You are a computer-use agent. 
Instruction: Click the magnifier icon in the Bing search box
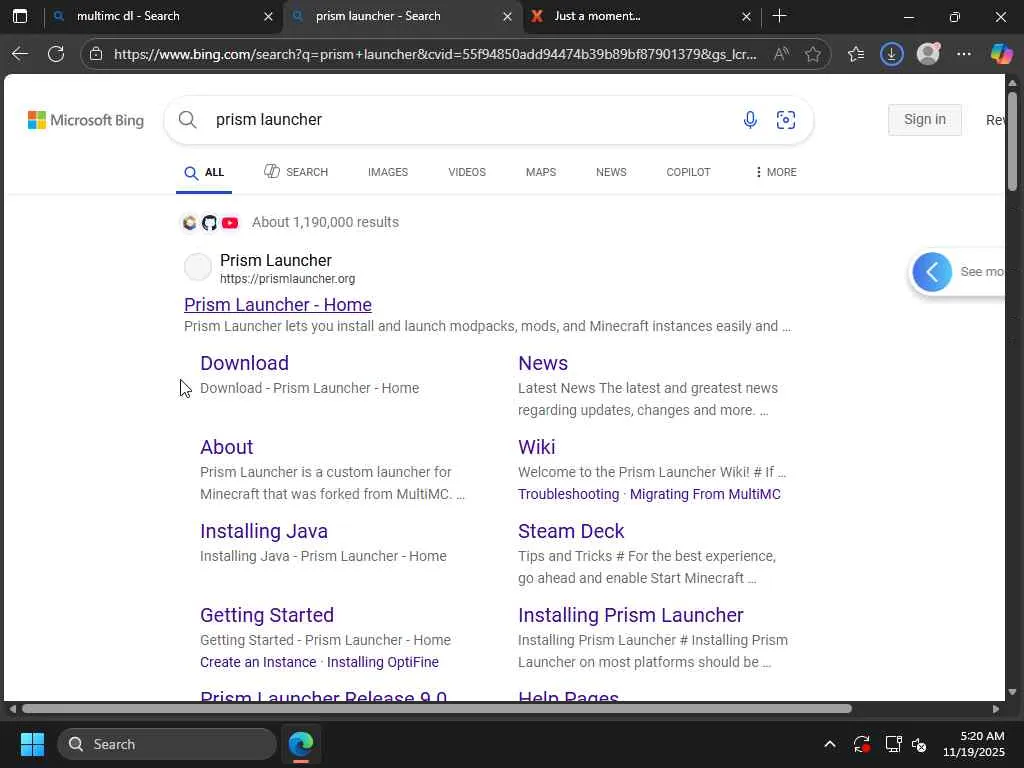click(x=187, y=120)
